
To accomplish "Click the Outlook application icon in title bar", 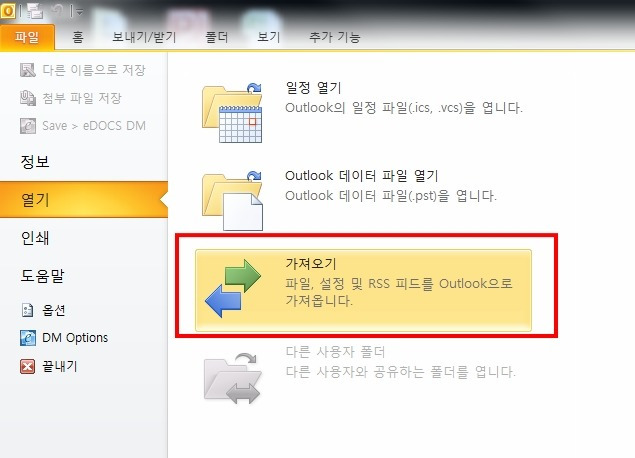I will 8,11.
